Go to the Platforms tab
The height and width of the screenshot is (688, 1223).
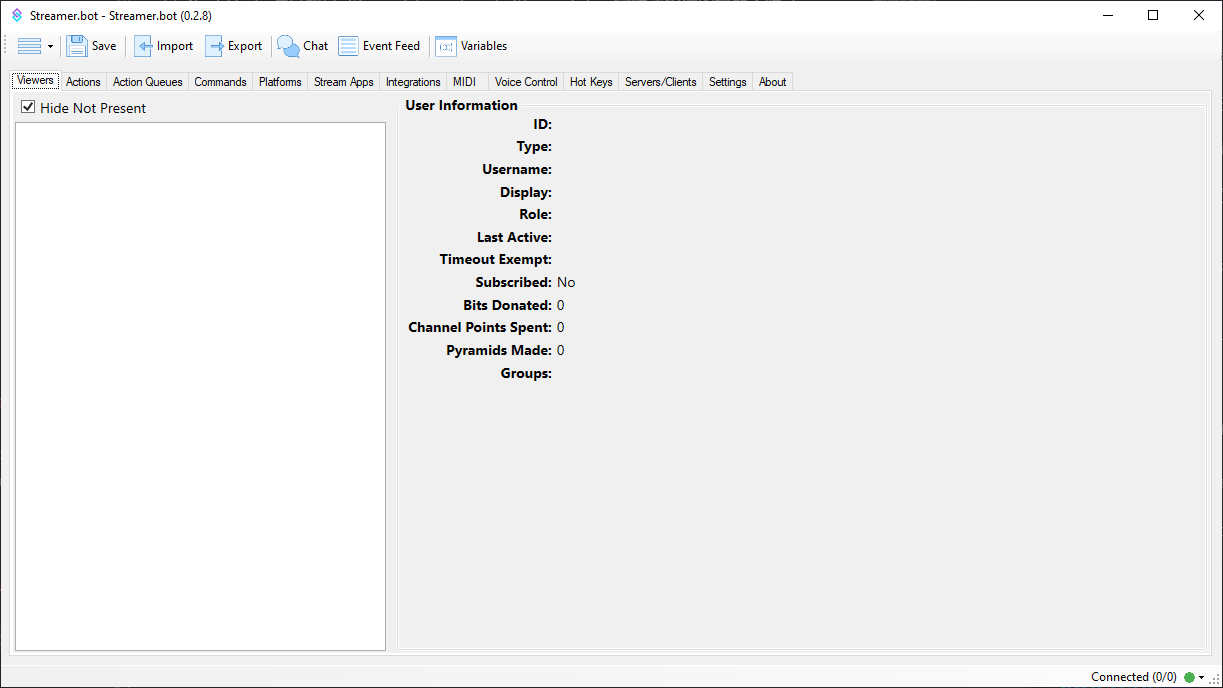click(x=280, y=82)
